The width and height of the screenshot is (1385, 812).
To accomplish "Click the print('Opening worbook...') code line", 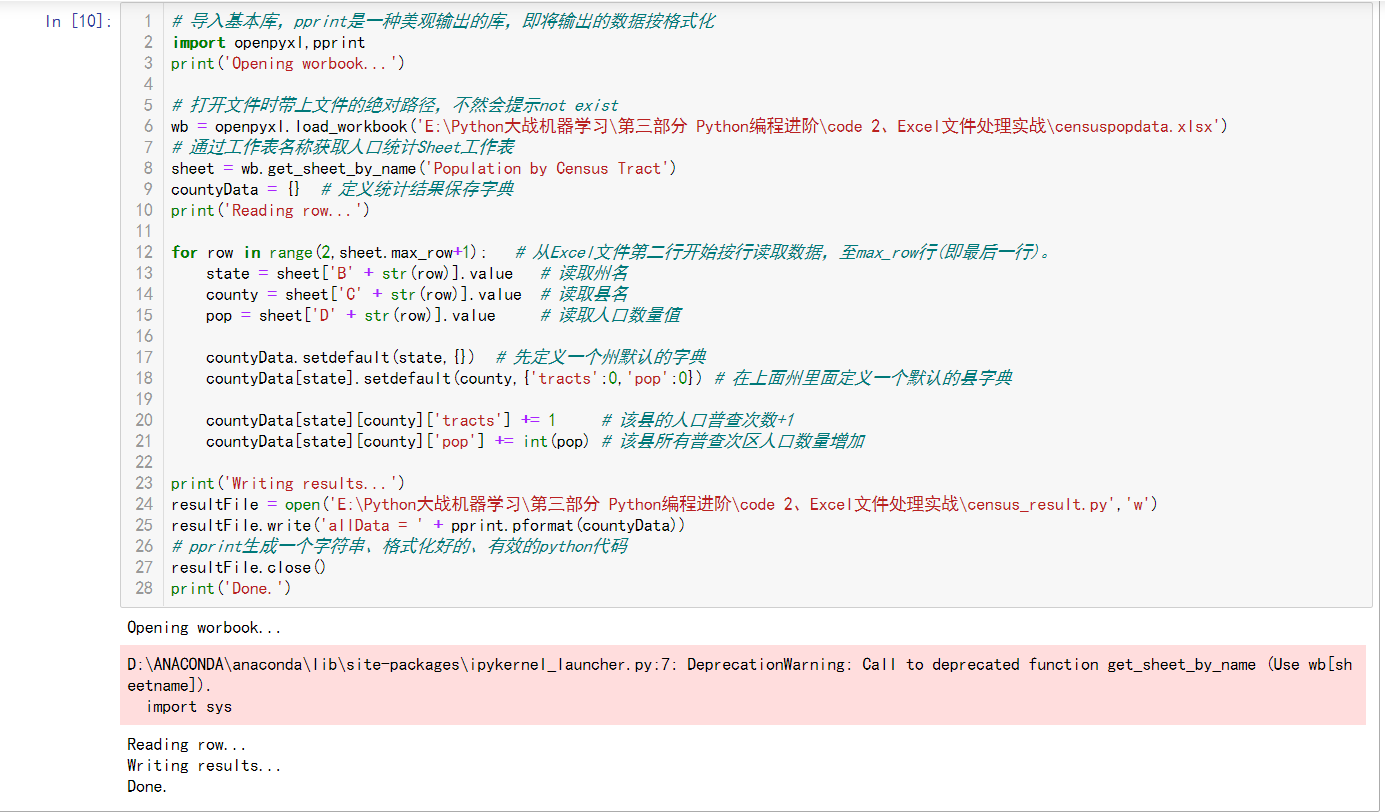I will coord(287,63).
